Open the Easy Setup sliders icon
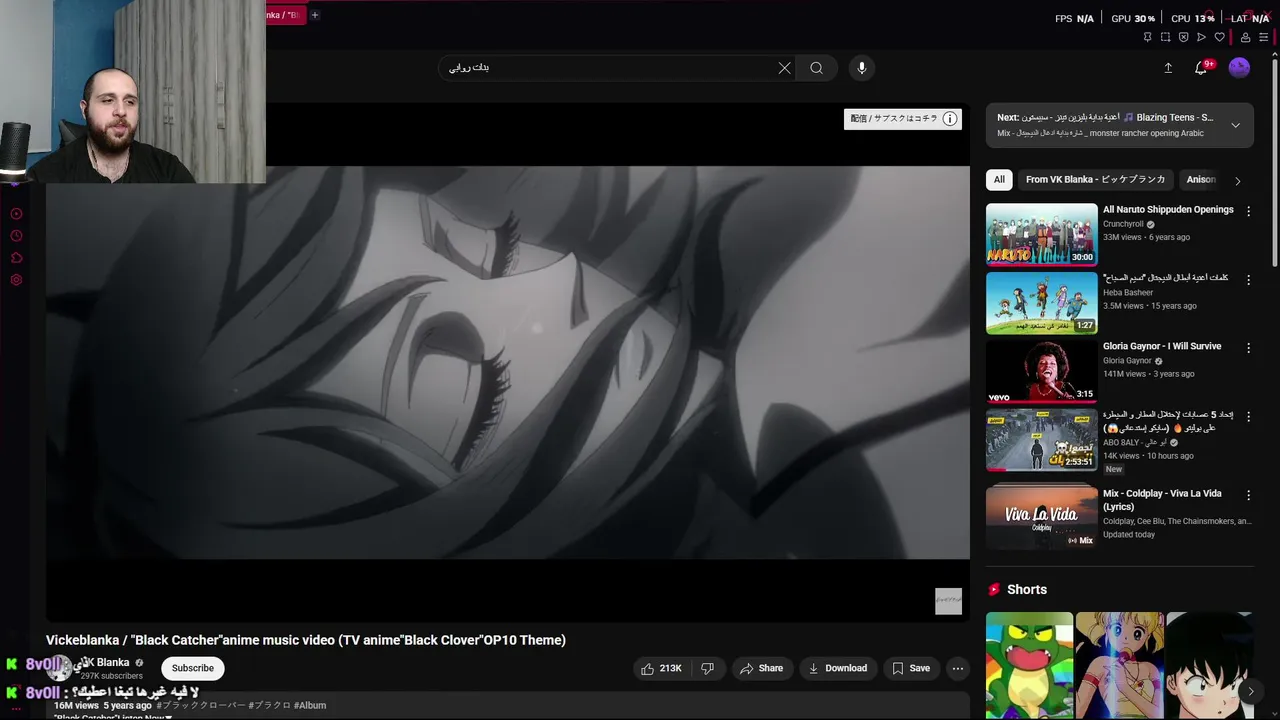Viewport: 1280px width, 720px height. coord(1263,37)
